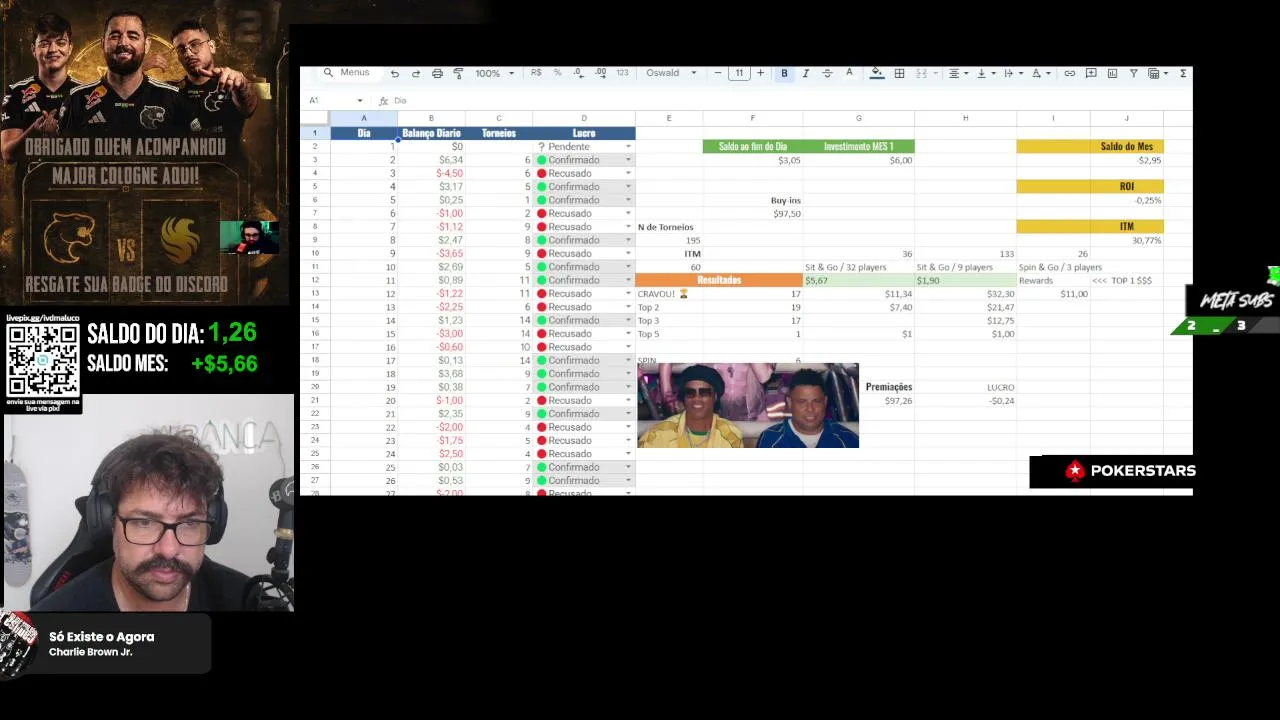Open horizontal align options
This screenshot has height=720, width=1280.
click(x=956, y=73)
